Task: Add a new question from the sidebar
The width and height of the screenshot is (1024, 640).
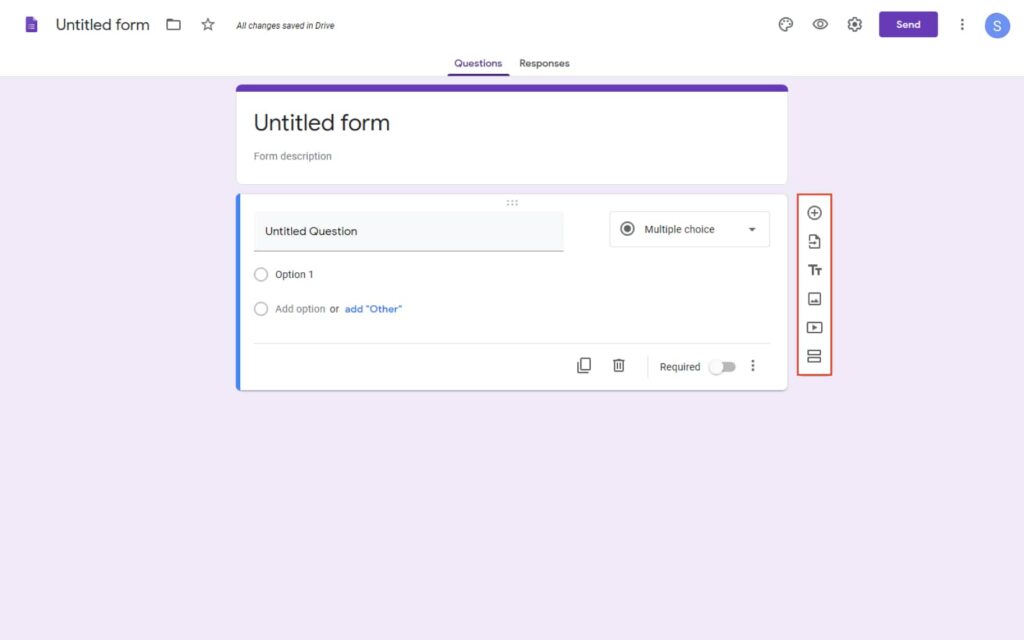Action: click(814, 212)
